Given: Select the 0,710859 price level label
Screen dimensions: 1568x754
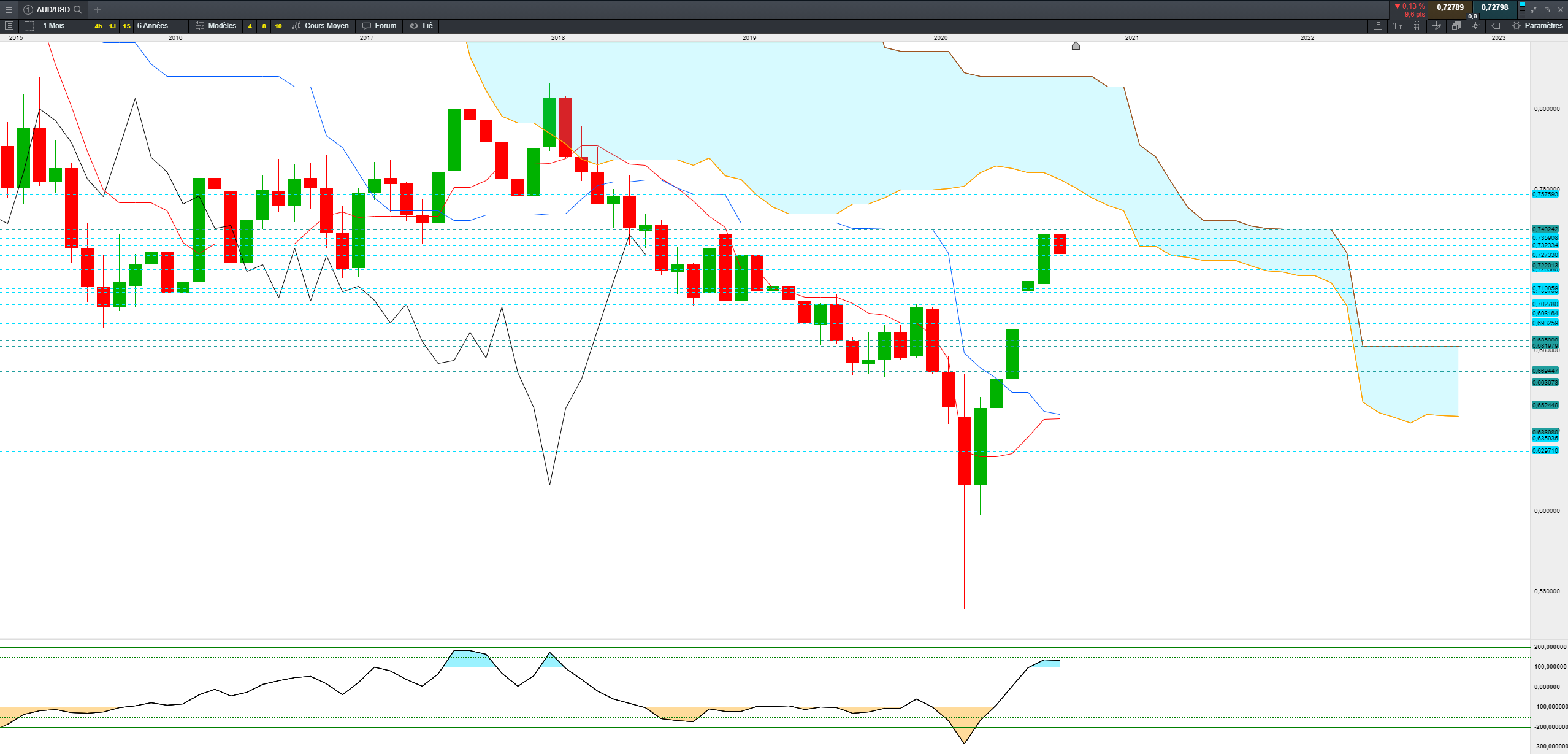Looking at the screenshot, I should click(1545, 288).
